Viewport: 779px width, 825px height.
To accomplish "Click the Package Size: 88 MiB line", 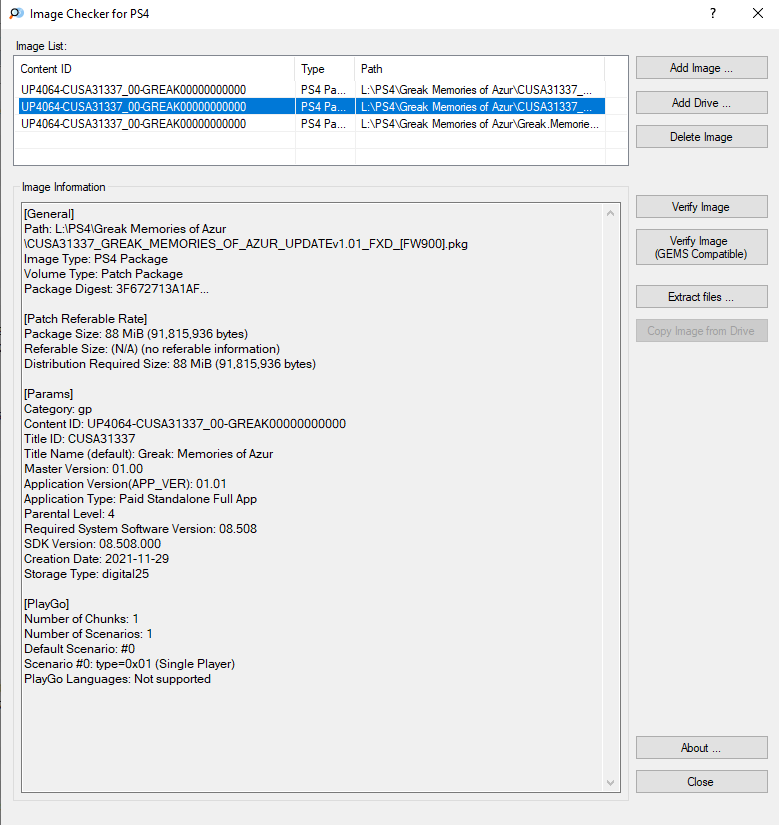I will point(136,334).
